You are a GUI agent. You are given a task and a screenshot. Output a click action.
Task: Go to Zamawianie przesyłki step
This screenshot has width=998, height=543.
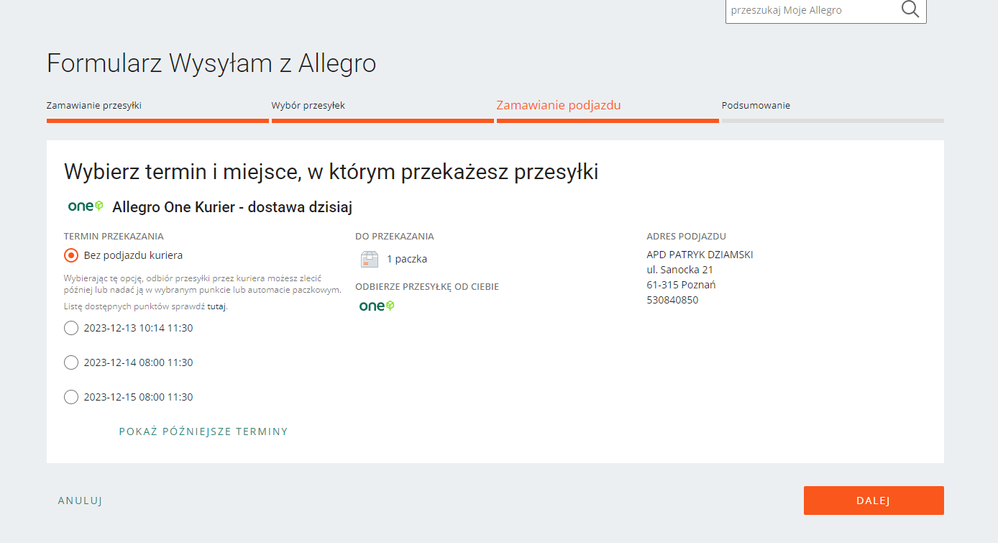(94, 105)
